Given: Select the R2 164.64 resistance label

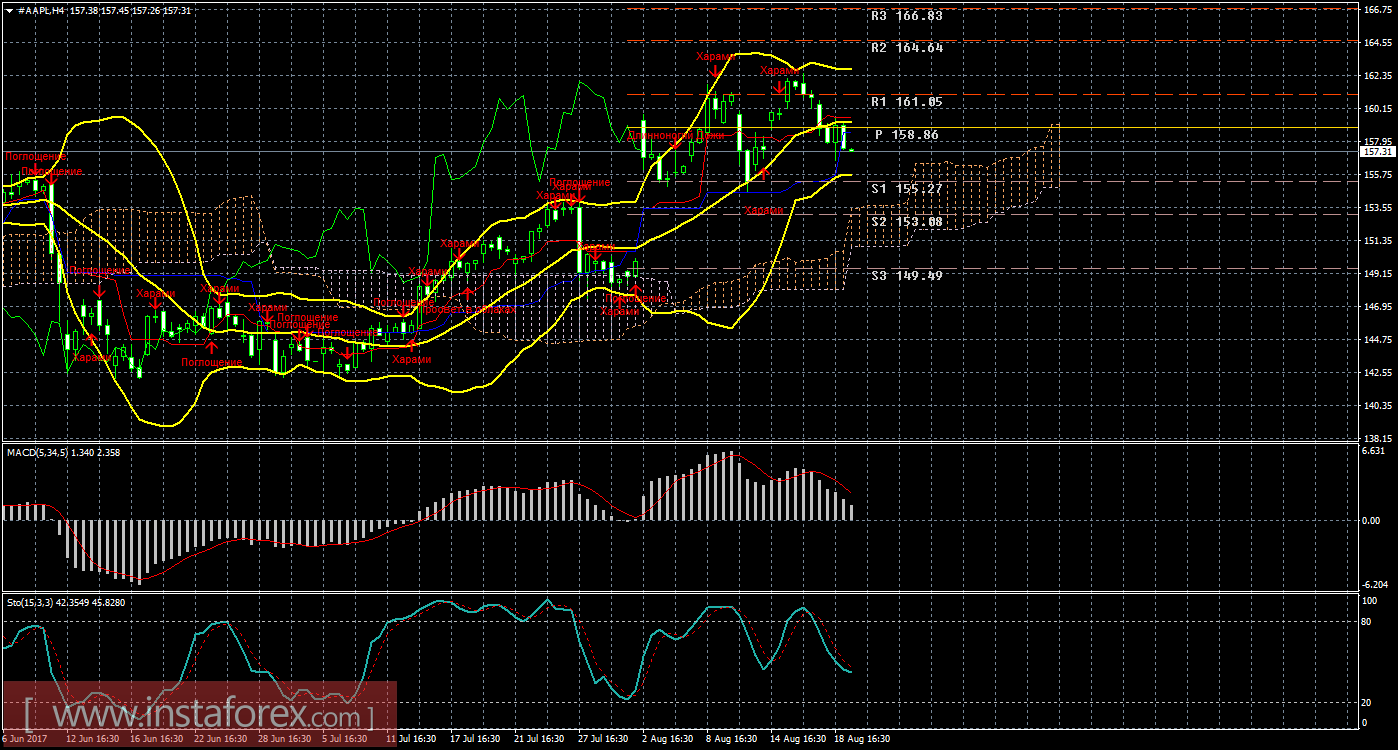Looking at the screenshot, I should 906,47.
